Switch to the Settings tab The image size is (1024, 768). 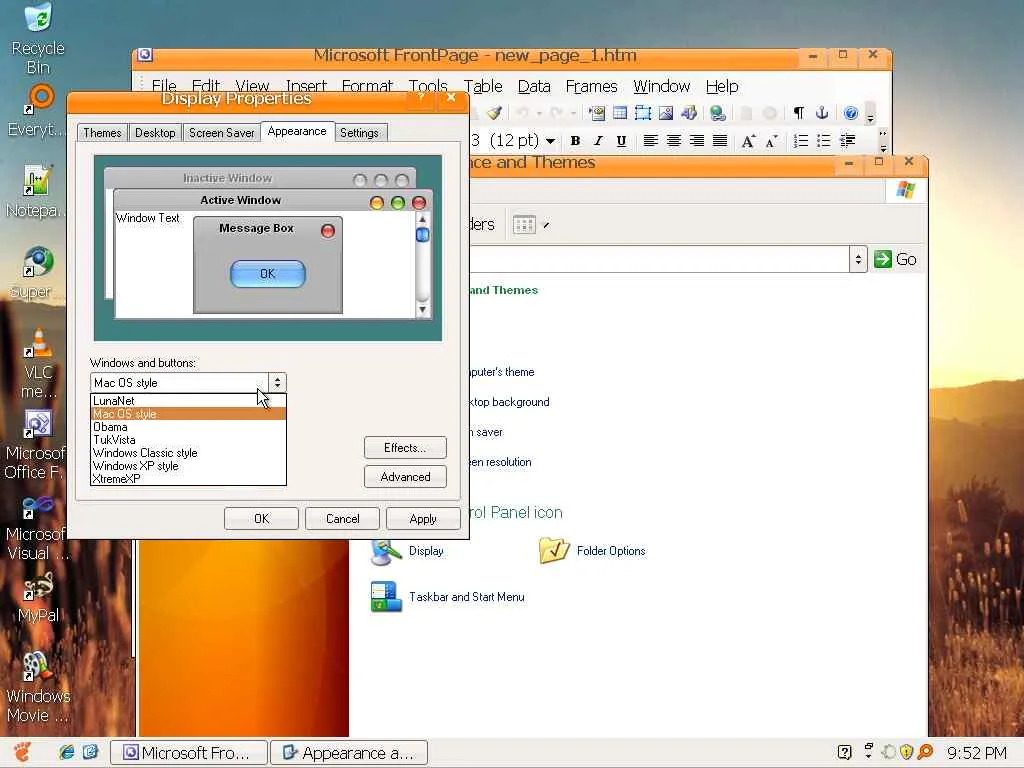pos(359,133)
